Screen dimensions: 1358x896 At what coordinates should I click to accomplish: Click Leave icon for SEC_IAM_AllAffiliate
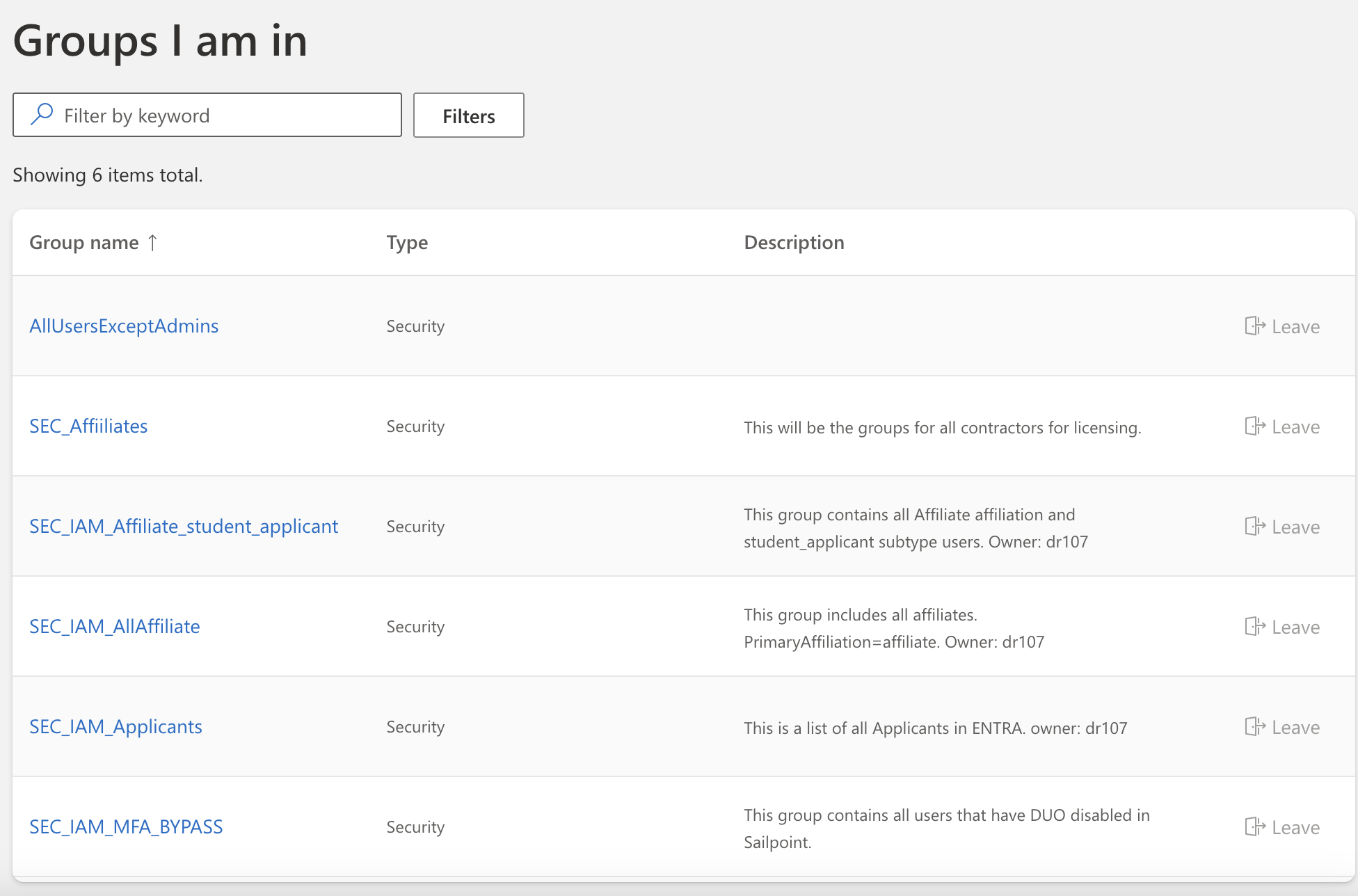(1255, 626)
